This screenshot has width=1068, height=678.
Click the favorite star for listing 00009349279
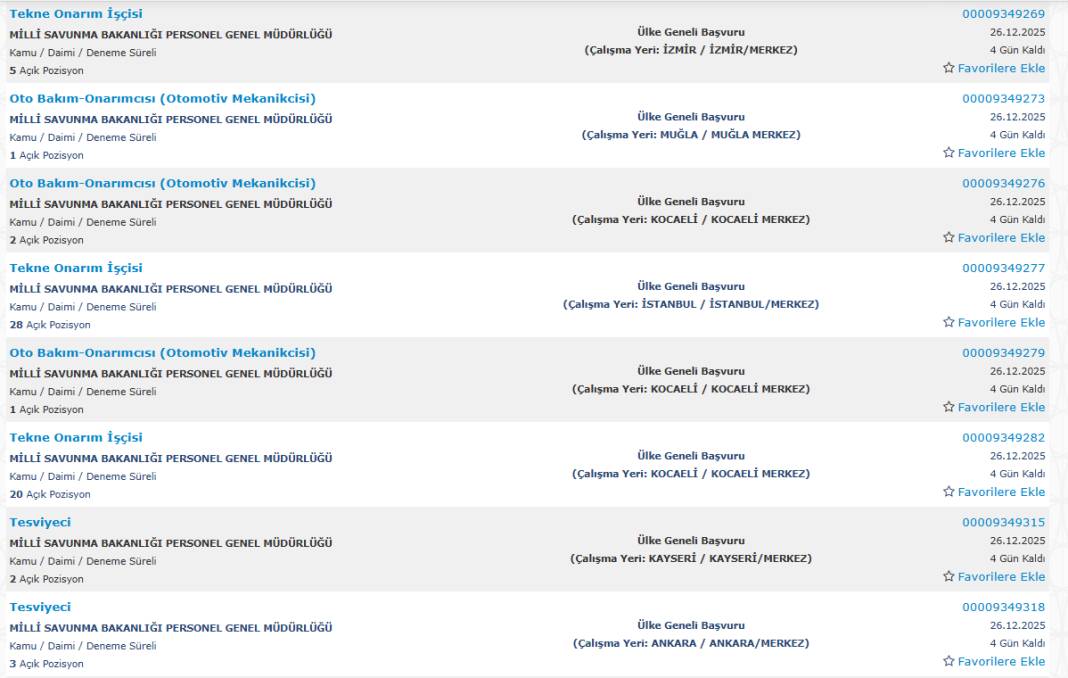pyautogui.click(x=949, y=407)
